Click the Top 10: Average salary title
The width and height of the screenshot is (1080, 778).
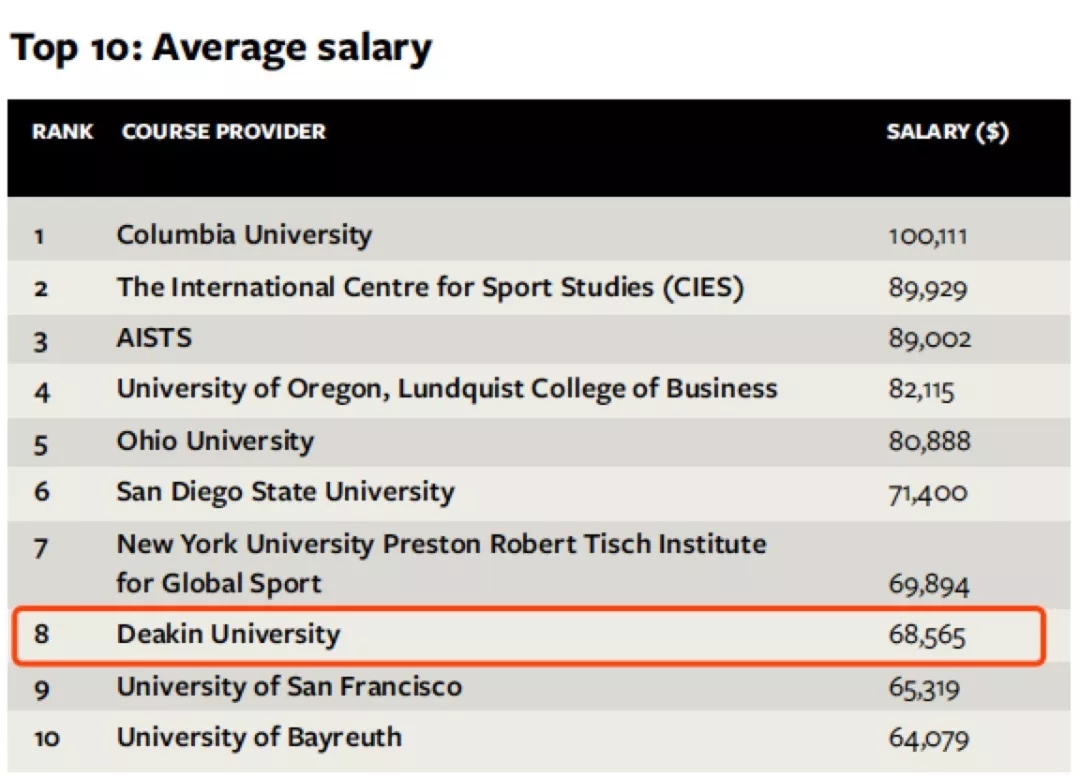point(221,47)
